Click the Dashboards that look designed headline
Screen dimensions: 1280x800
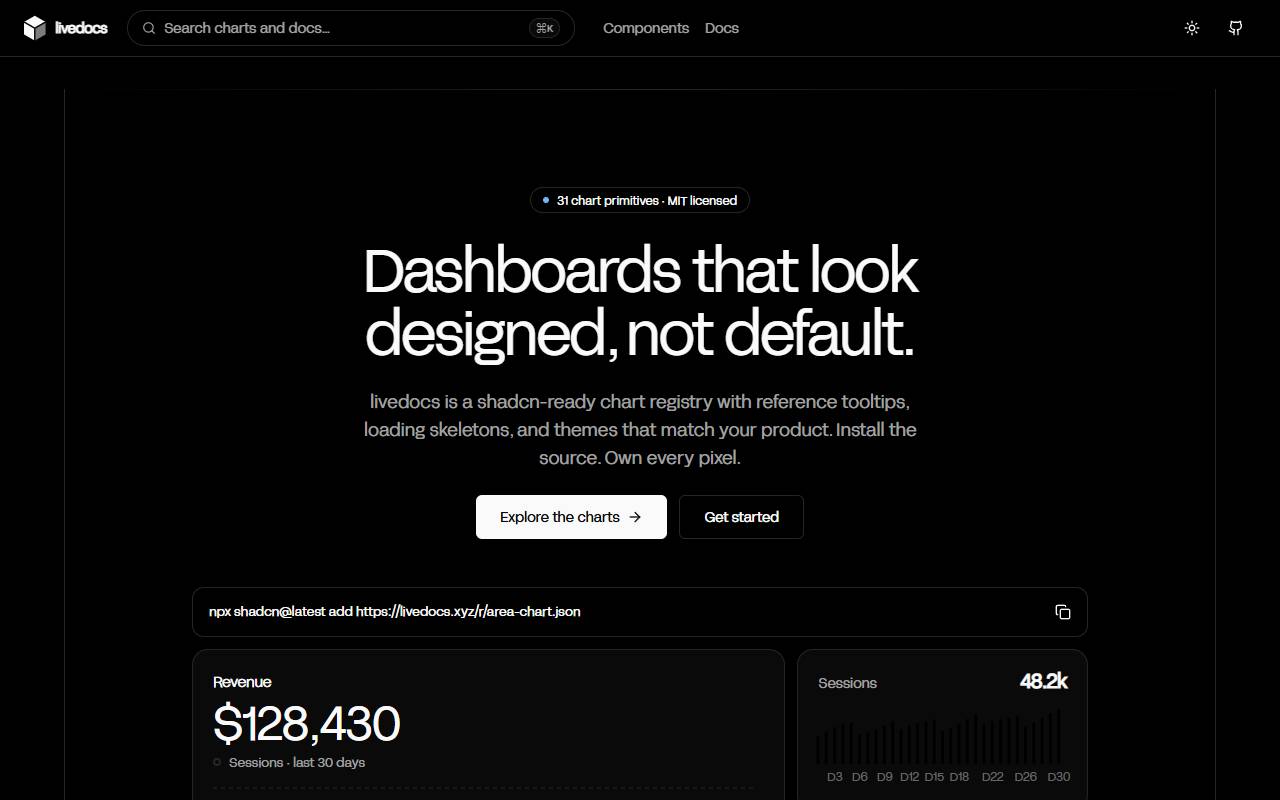[640, 302]
